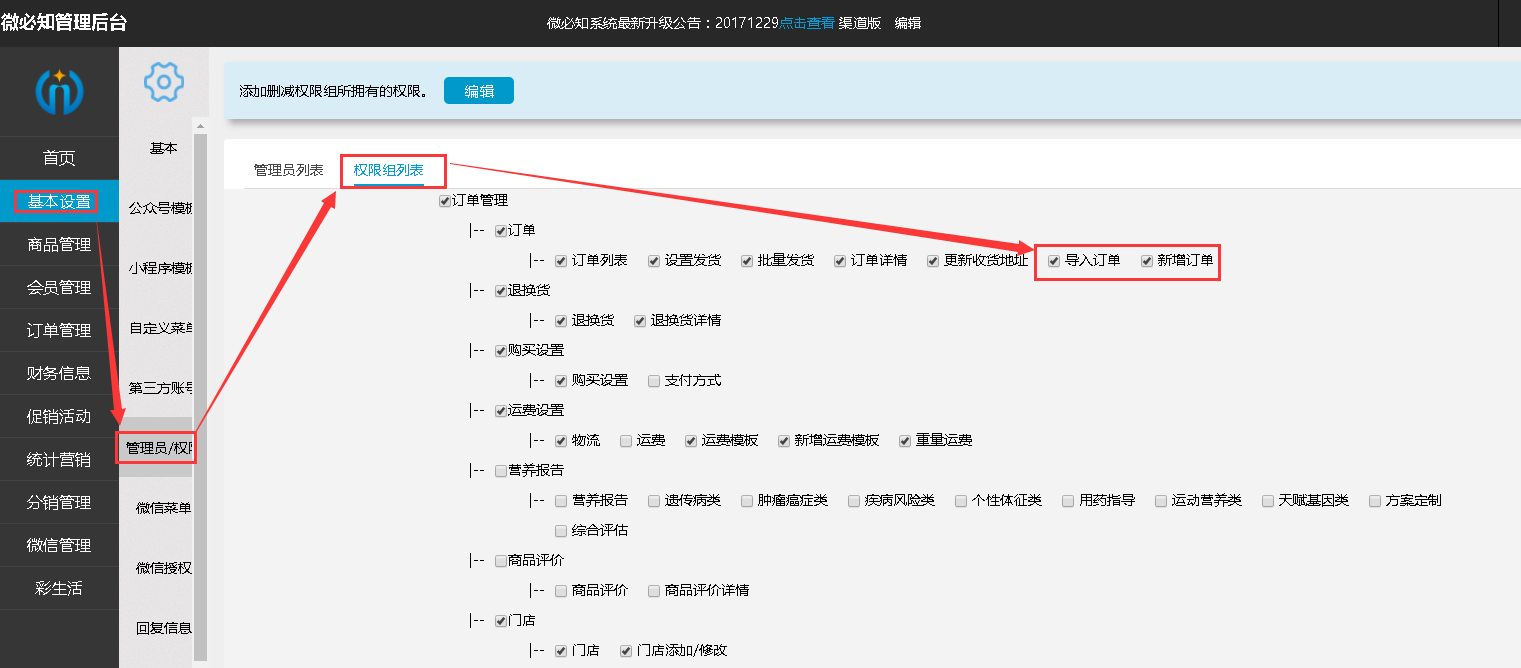The image size is (1521, 668).
Task: Open the 管理员/权限 submenu item
Action: 157,448
